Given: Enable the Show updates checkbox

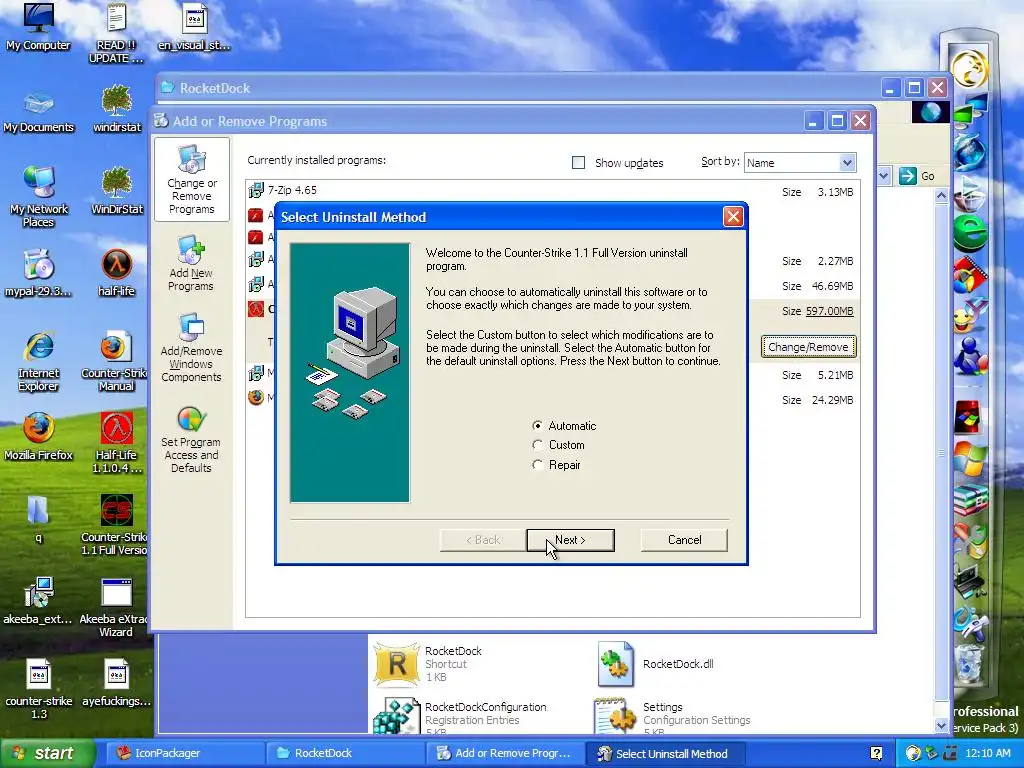Looking at the screenshot, I should pyautogui.click(x=578, y=163).
